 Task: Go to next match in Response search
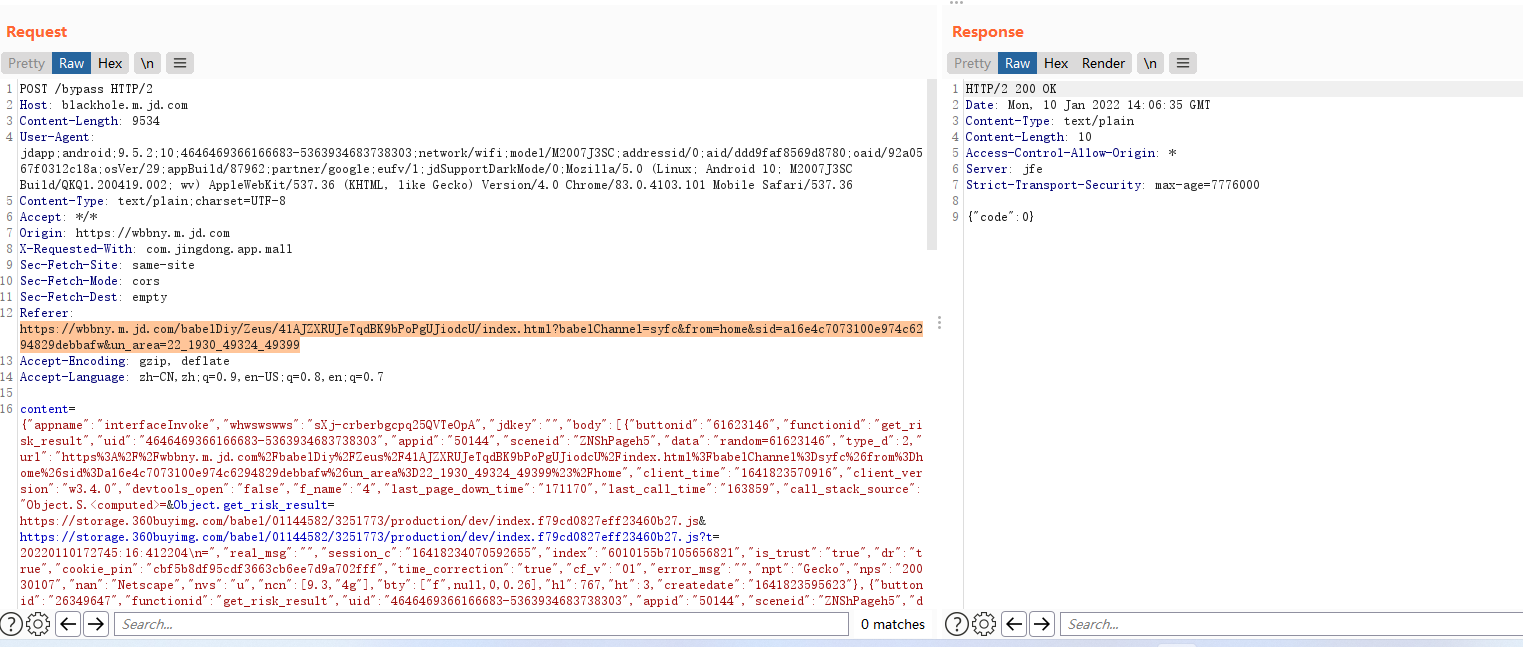pos(1042,624)
